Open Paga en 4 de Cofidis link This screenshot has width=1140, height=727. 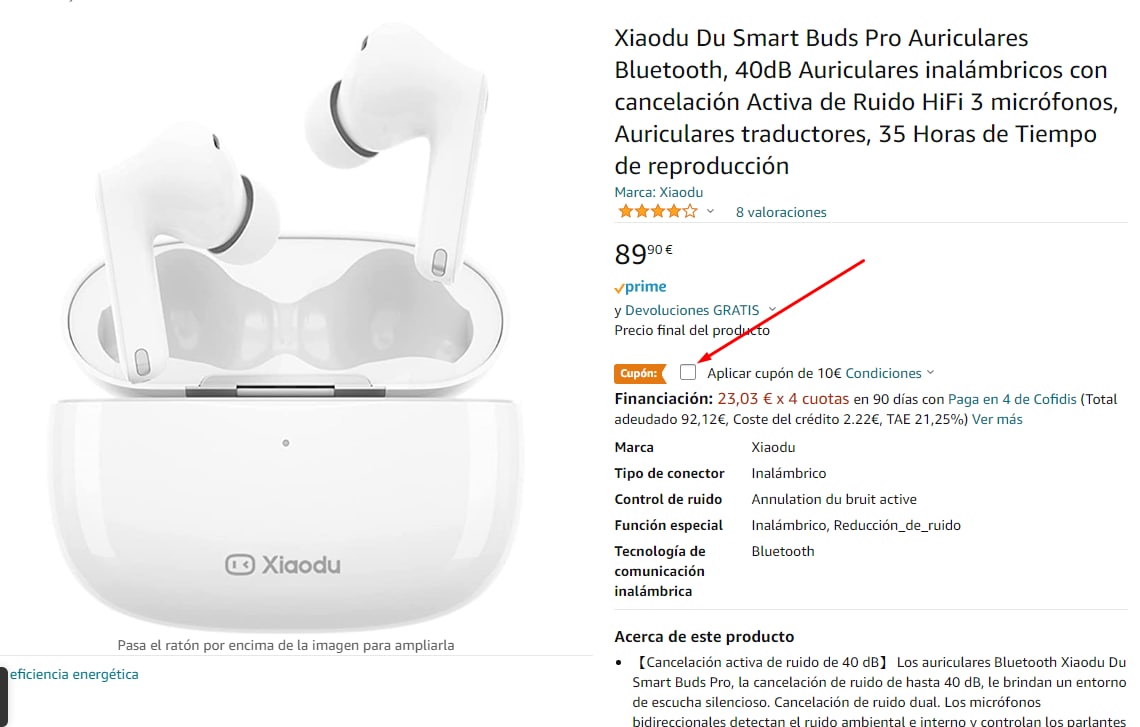point(1012,399)
